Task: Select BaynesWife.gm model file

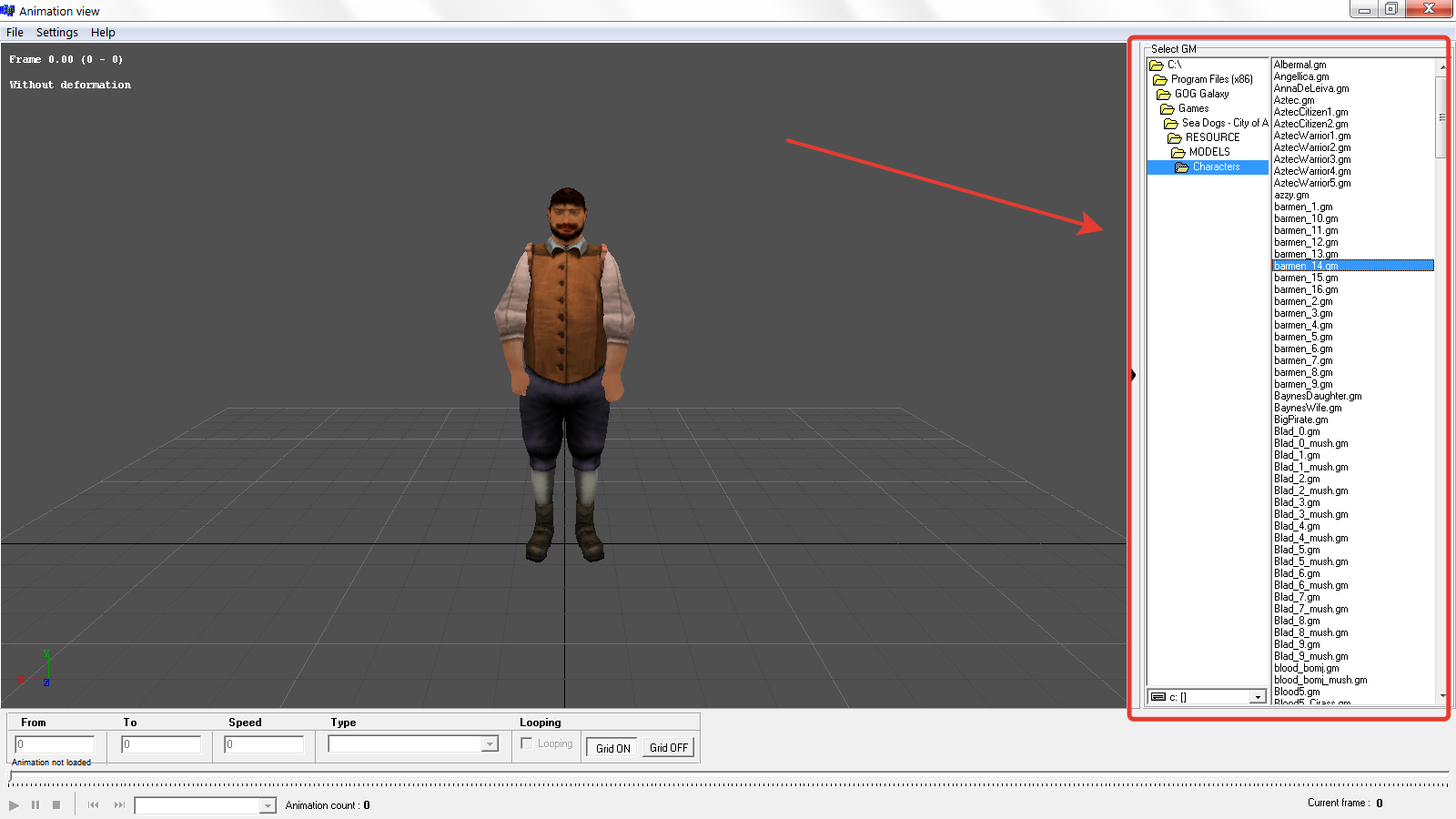Action: pyautogui.click(x=1308, y=408)
